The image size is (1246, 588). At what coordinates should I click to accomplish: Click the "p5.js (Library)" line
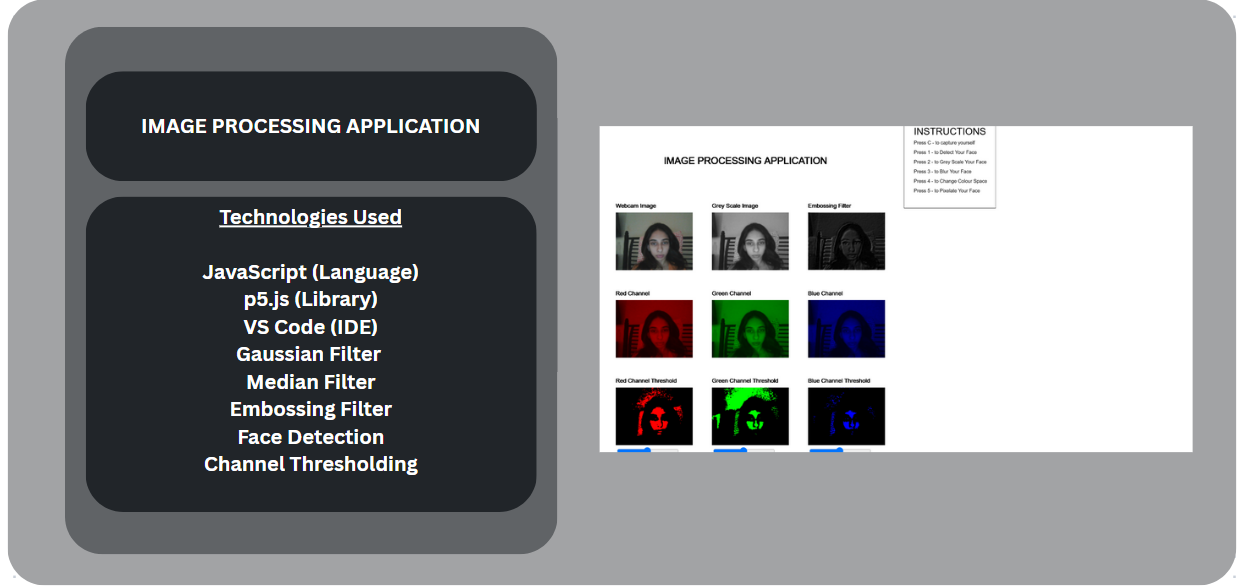(x=311, y=299)
